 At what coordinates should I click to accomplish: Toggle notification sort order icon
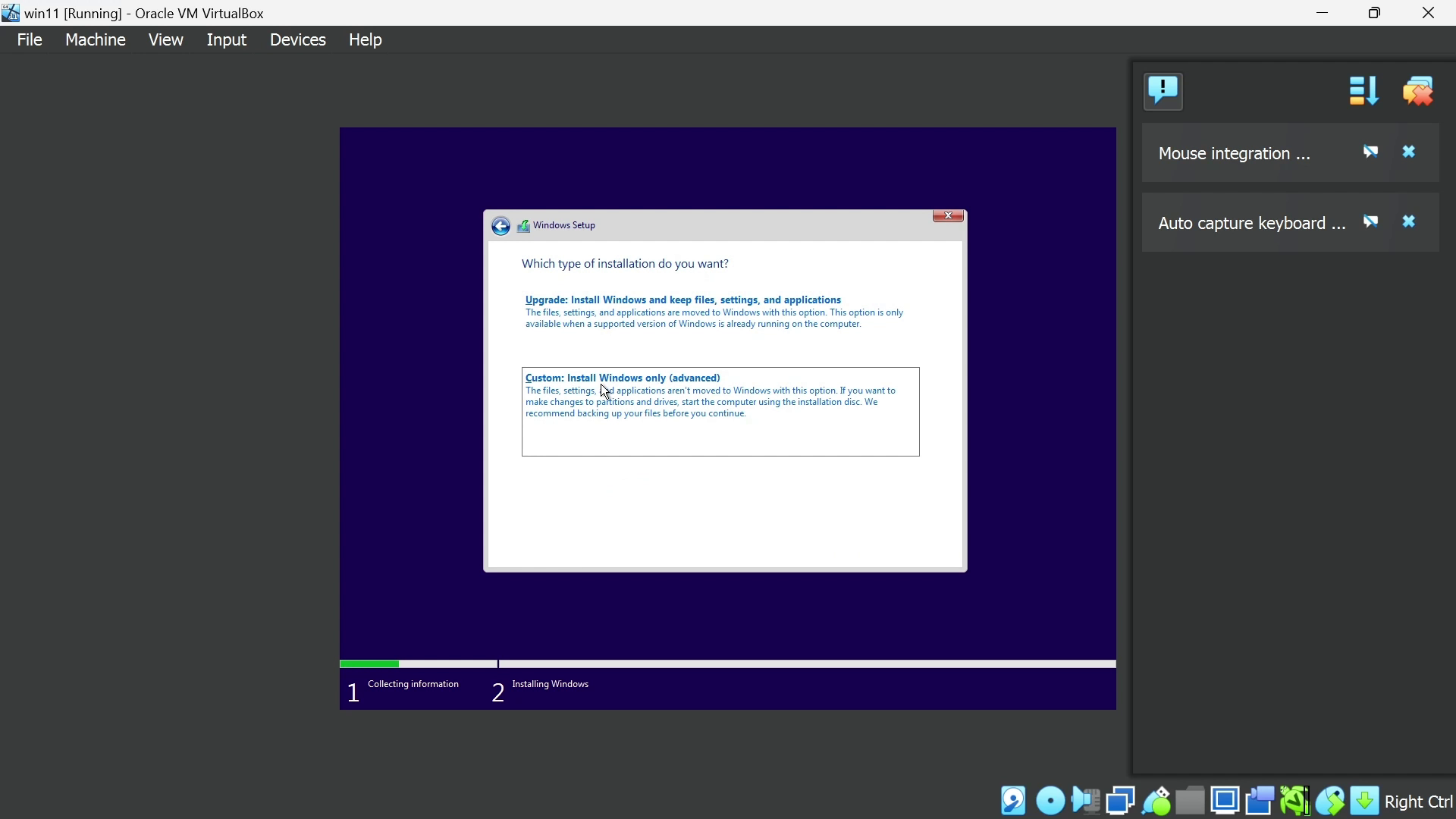1363,91
